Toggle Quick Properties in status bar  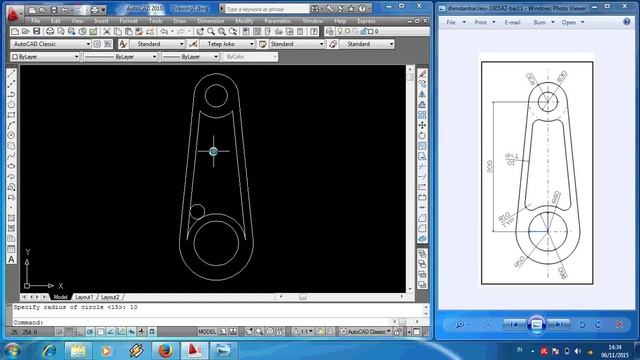tap(152, 332)
